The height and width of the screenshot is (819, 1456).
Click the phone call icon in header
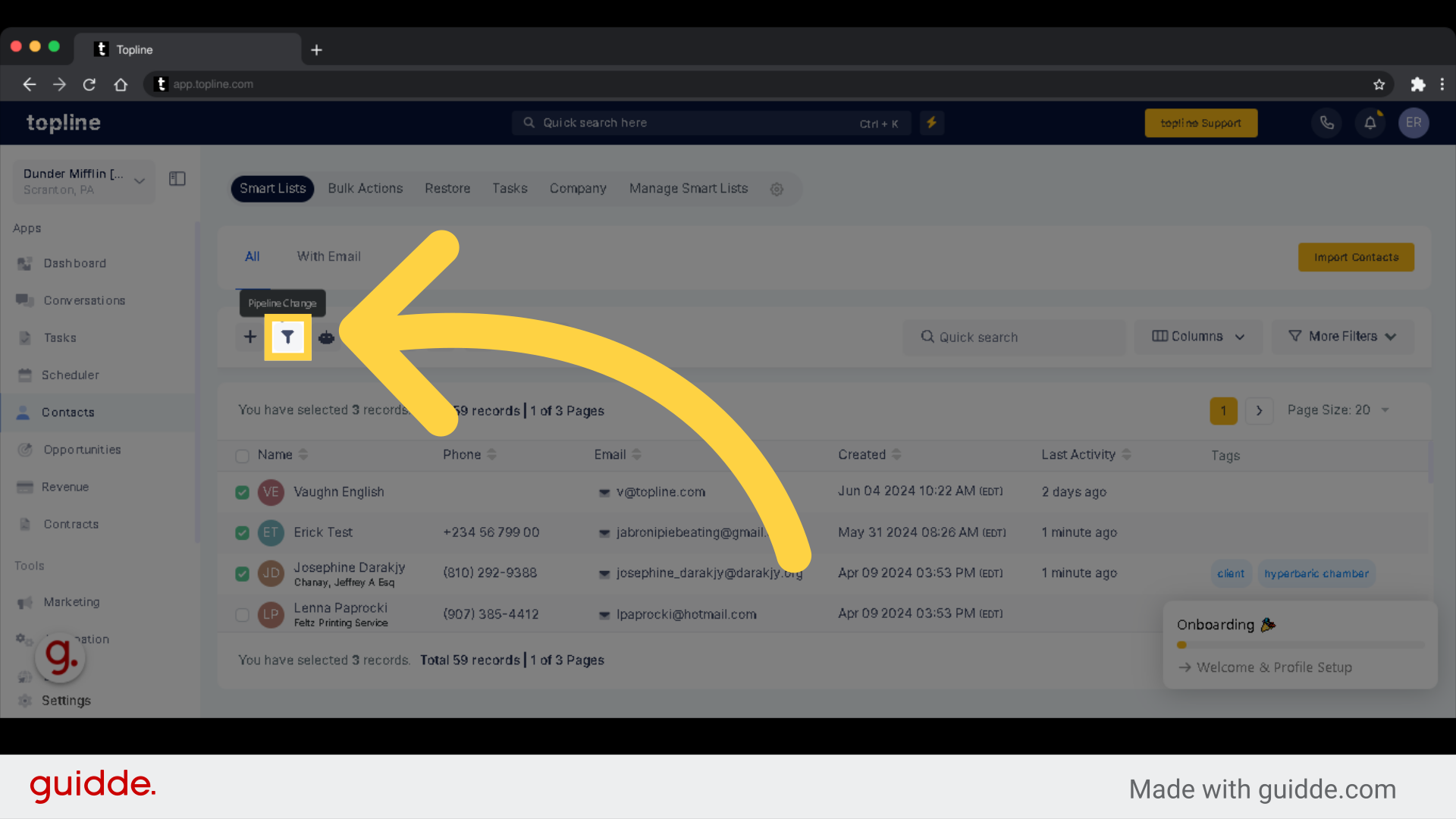(x=1327, y=123)
